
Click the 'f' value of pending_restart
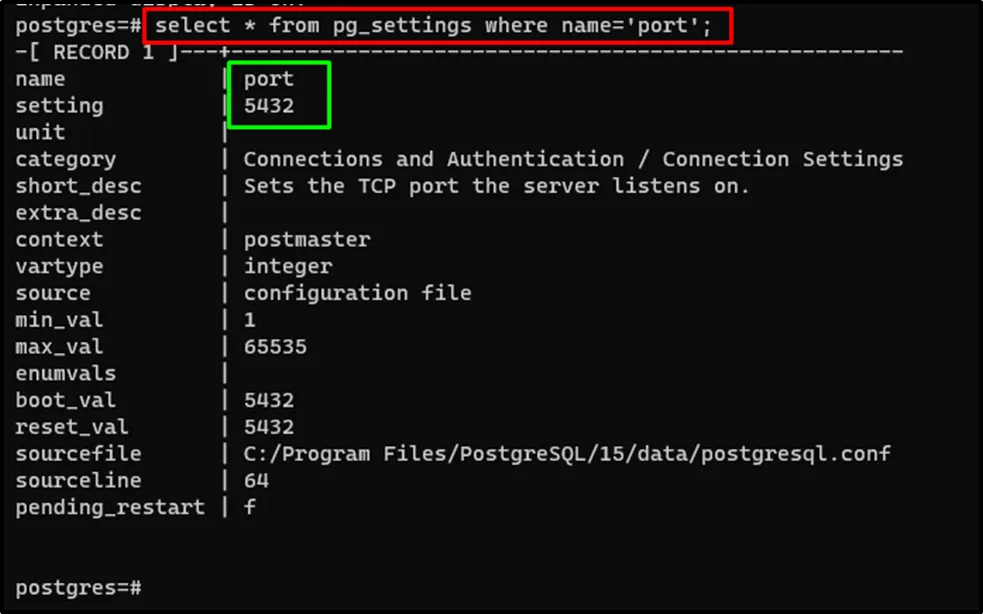point(249,508)
